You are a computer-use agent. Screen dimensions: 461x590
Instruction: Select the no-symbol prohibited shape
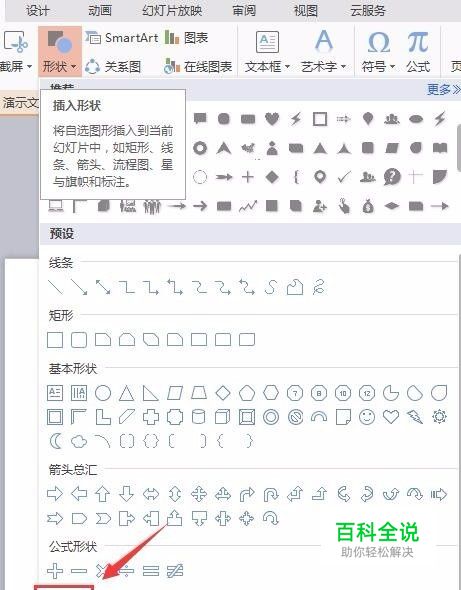pos(295,417)
